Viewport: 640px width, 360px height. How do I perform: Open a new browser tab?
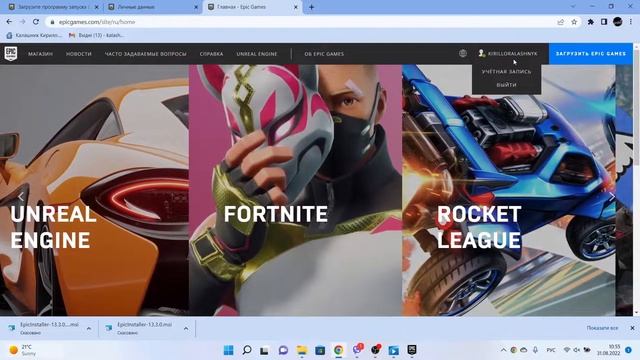(x=311, y=7)
